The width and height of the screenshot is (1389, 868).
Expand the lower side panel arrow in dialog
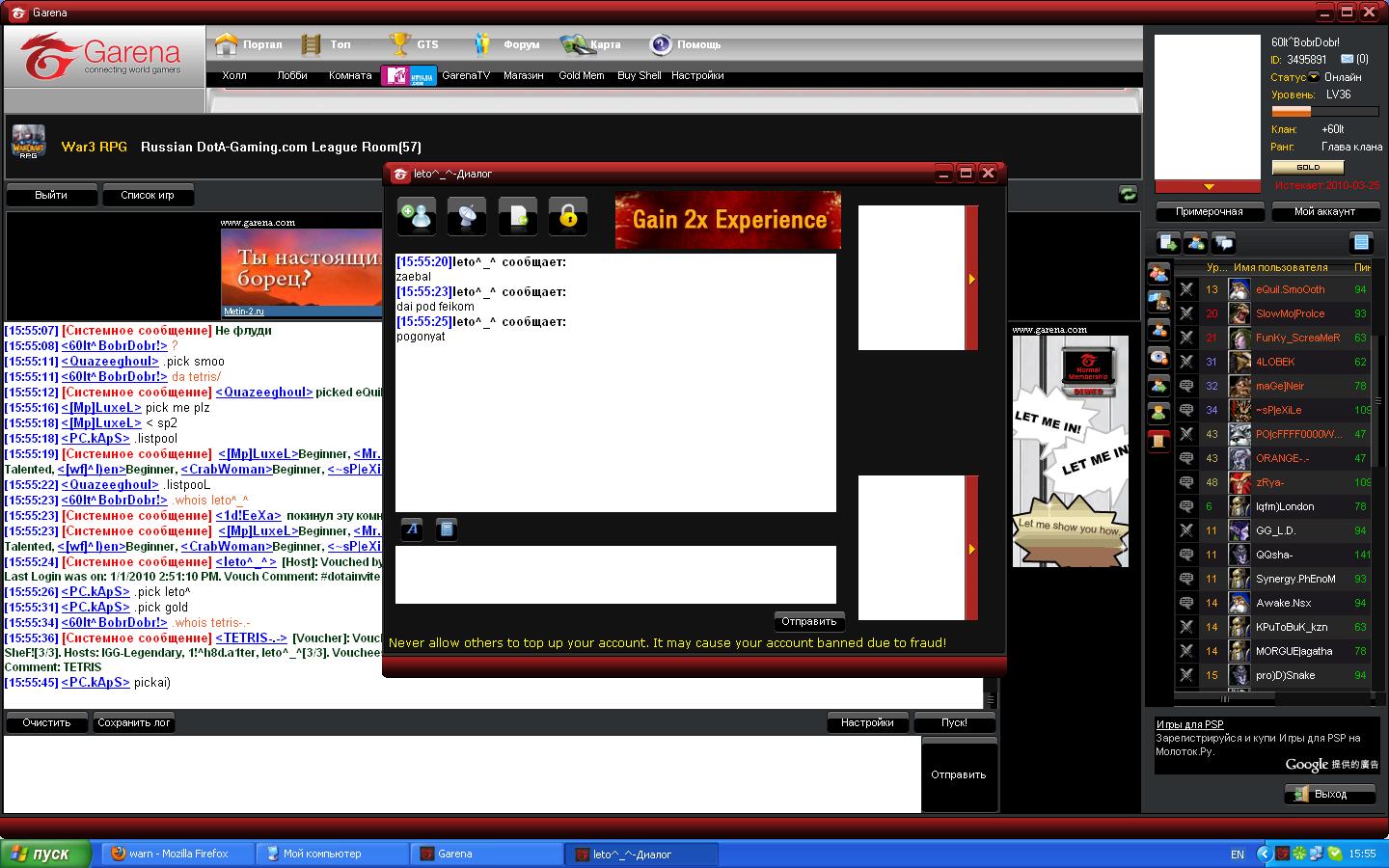coord(971,549)
